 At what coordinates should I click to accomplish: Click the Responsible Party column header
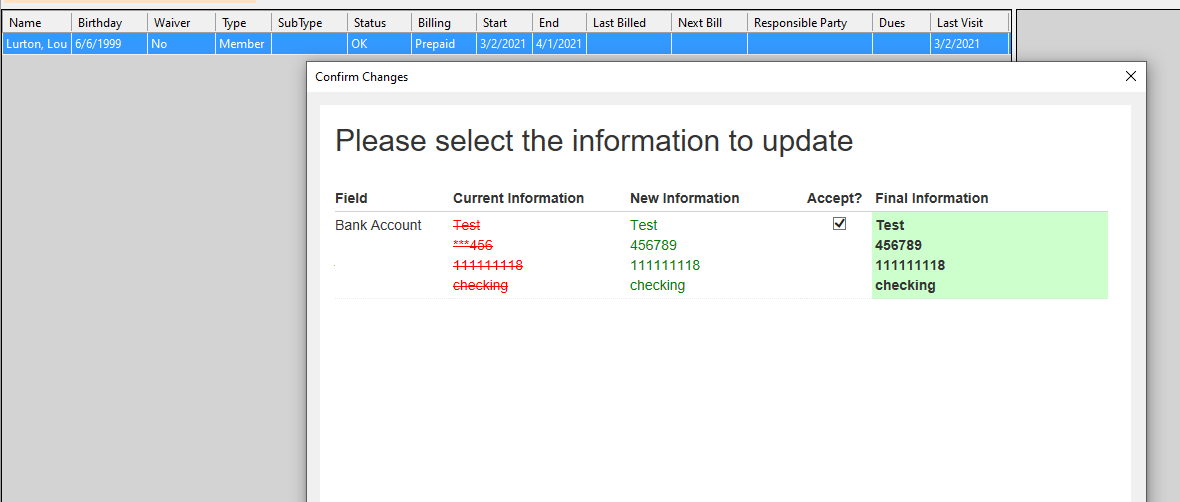point(810,23)
